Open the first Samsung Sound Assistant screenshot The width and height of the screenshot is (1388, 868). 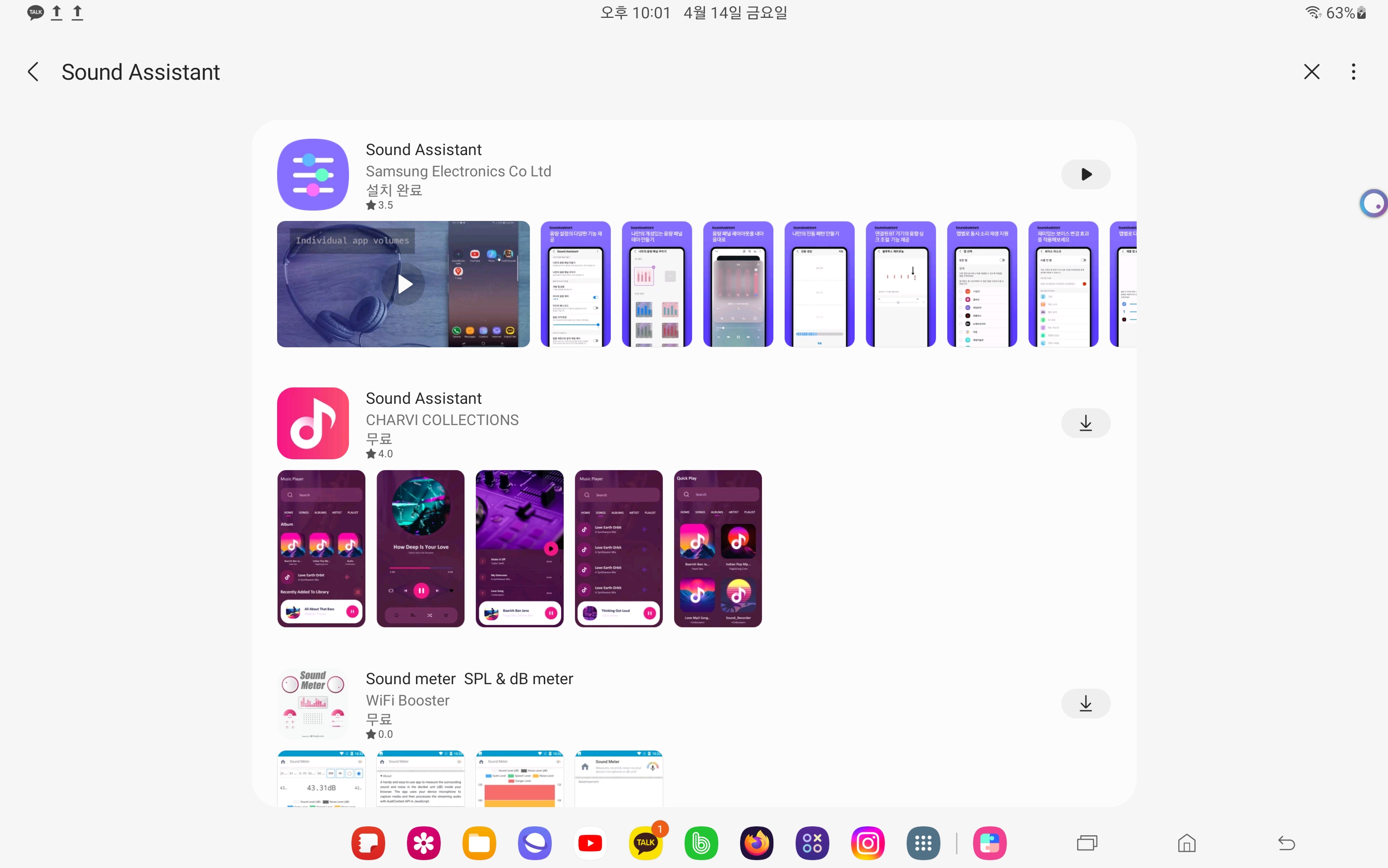point(576,284)
